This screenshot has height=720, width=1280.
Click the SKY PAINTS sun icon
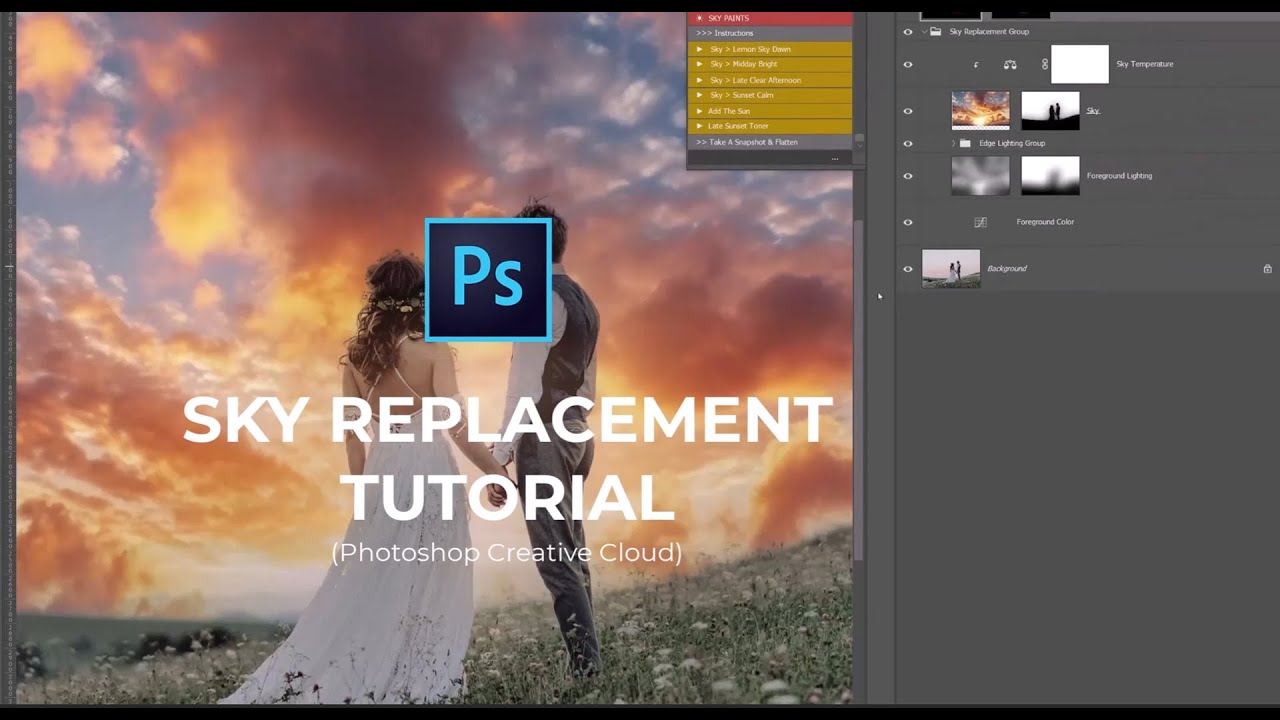(700, 18)
